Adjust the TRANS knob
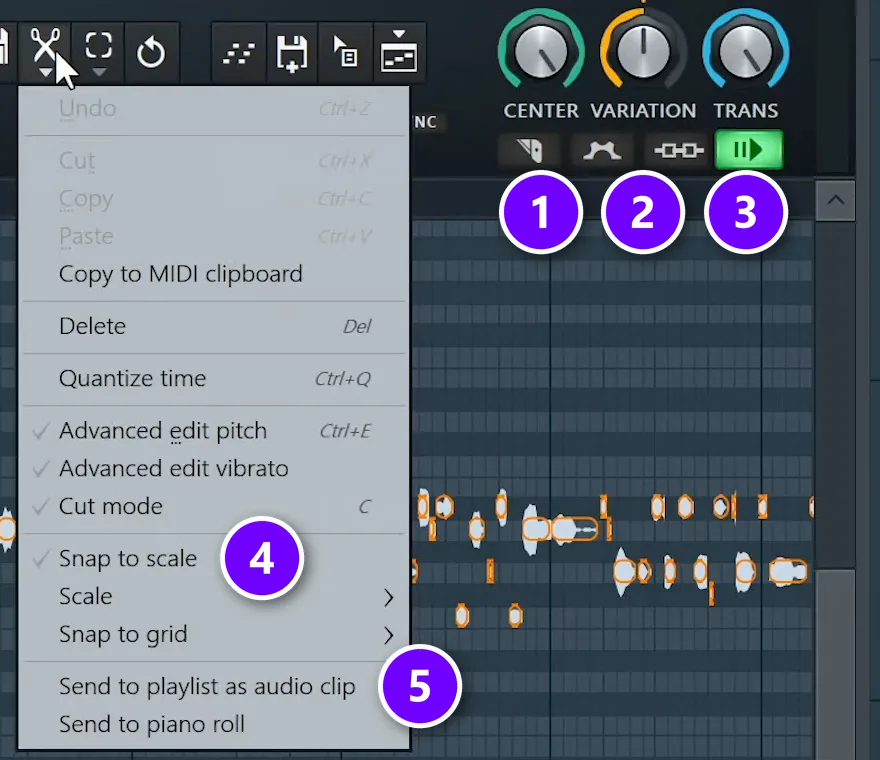This screenshot has height=760, width=880. (745, 51)
